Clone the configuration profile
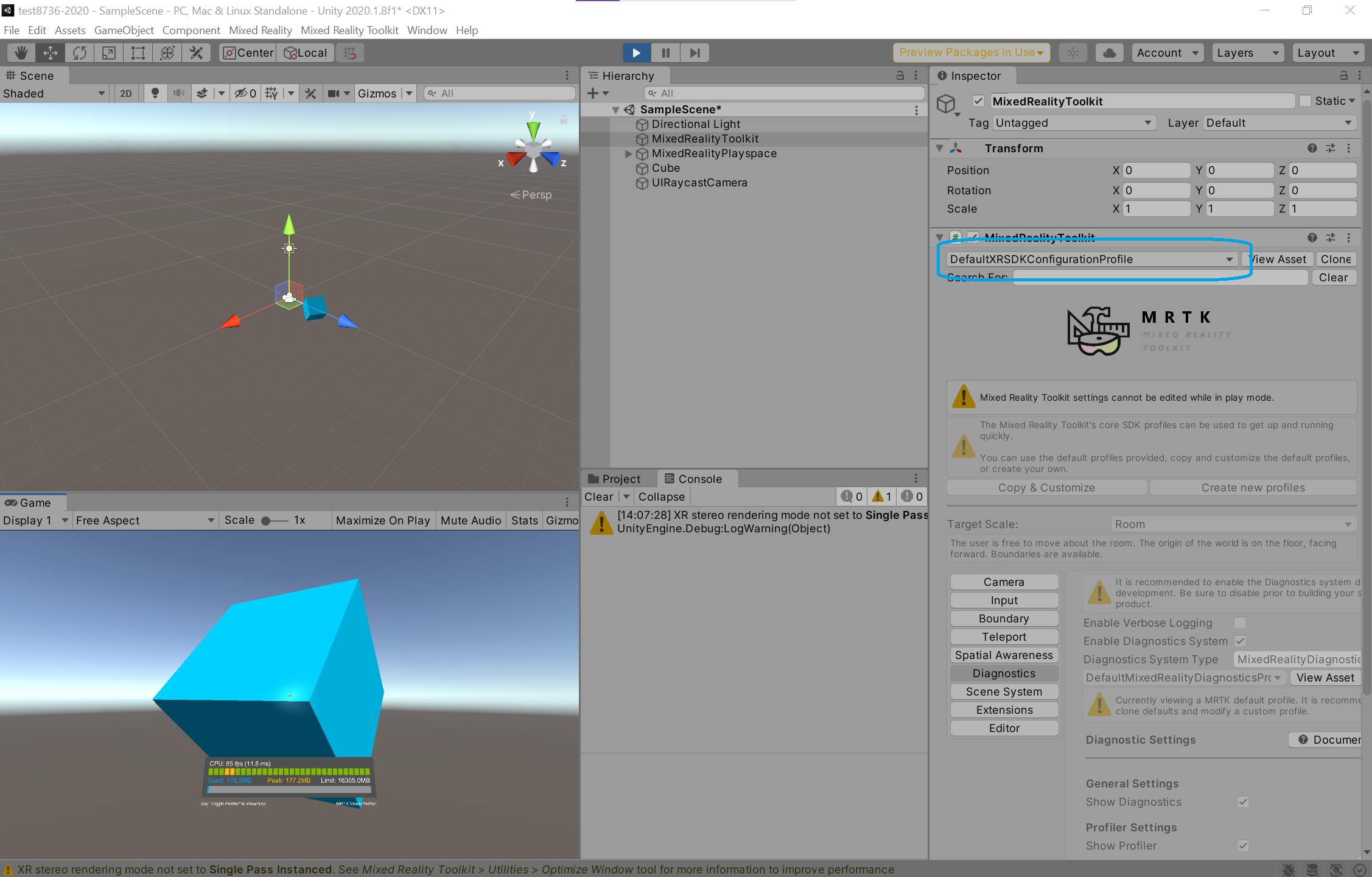The image size is (1372, 877). pyautogui.click(x=1335, y=259)
